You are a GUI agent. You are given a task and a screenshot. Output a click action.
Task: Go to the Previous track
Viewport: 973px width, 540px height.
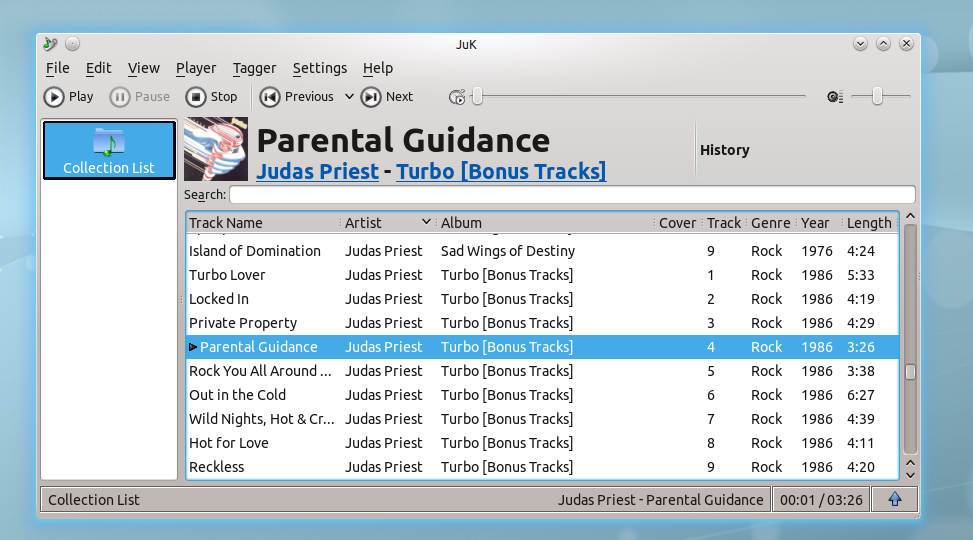pos(297,97)
